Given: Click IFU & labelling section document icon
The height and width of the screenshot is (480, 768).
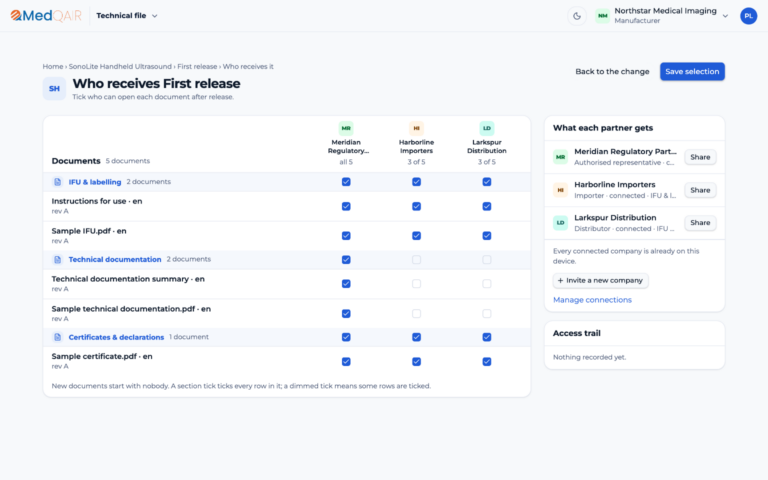Looking at the screenshot, I should (57, 182).
